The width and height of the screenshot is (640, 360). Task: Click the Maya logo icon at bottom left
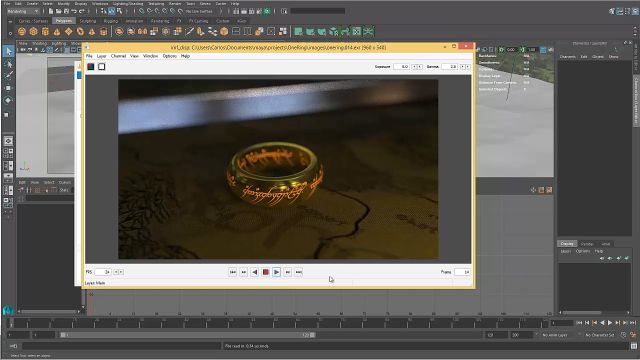point(8,310)
